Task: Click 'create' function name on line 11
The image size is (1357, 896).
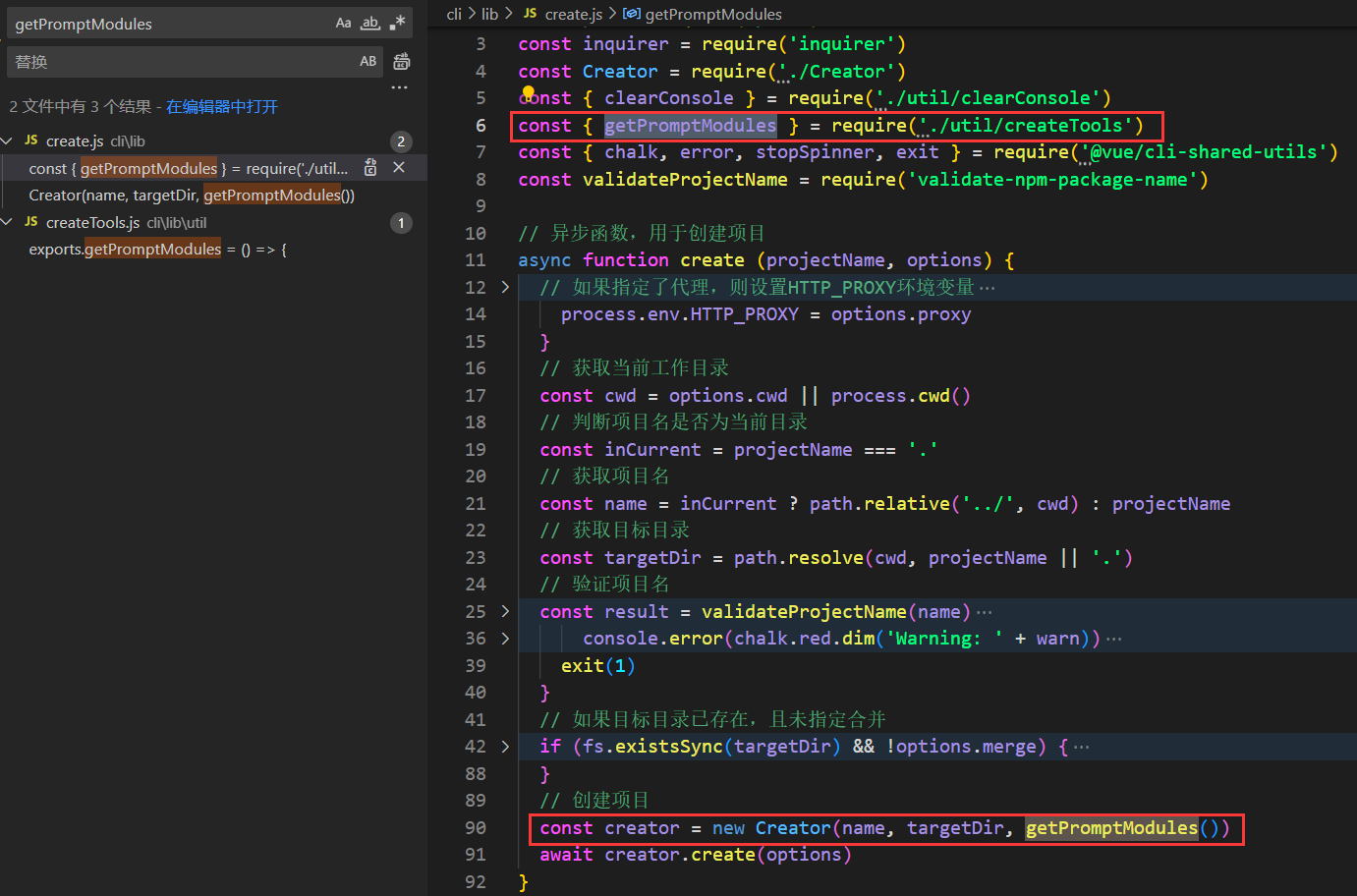Action: 712,260
